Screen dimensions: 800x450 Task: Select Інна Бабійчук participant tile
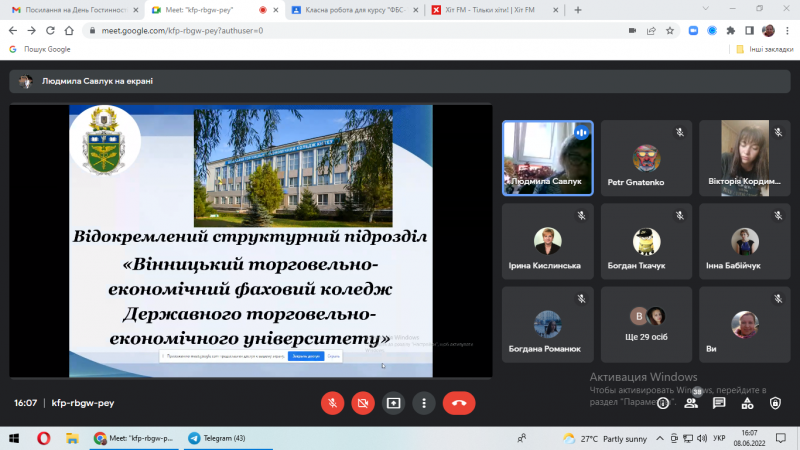tap(744, 241)
